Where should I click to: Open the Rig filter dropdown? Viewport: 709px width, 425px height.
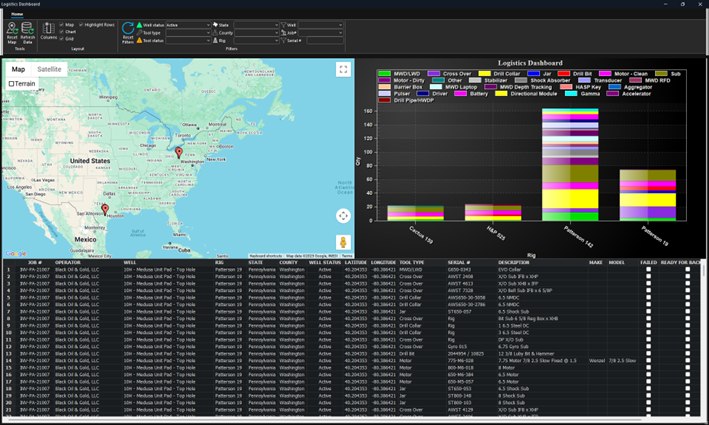coord(255,41)
